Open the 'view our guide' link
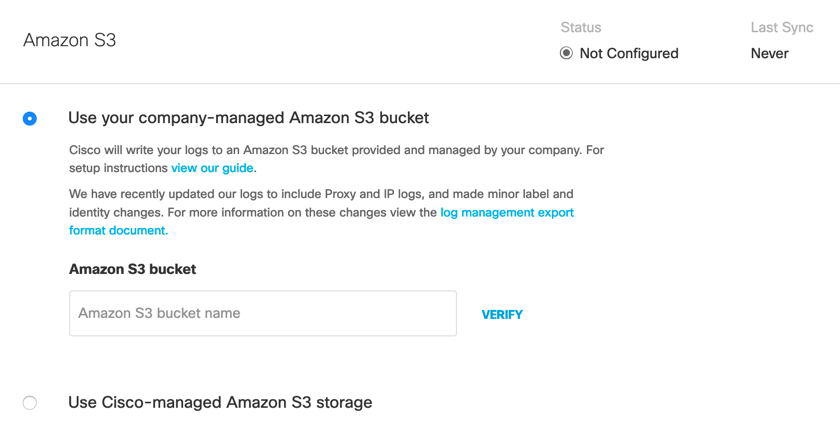 (x=212, y=168)
